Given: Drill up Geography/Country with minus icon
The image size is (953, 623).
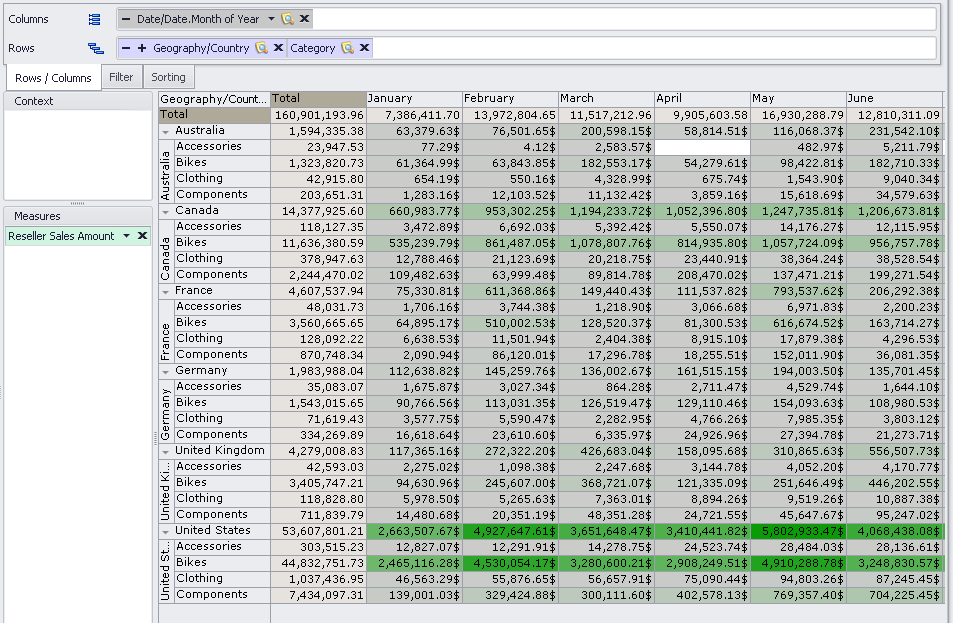Looking at the screenshot, I should pyautogui.click(x=126, y=47).
